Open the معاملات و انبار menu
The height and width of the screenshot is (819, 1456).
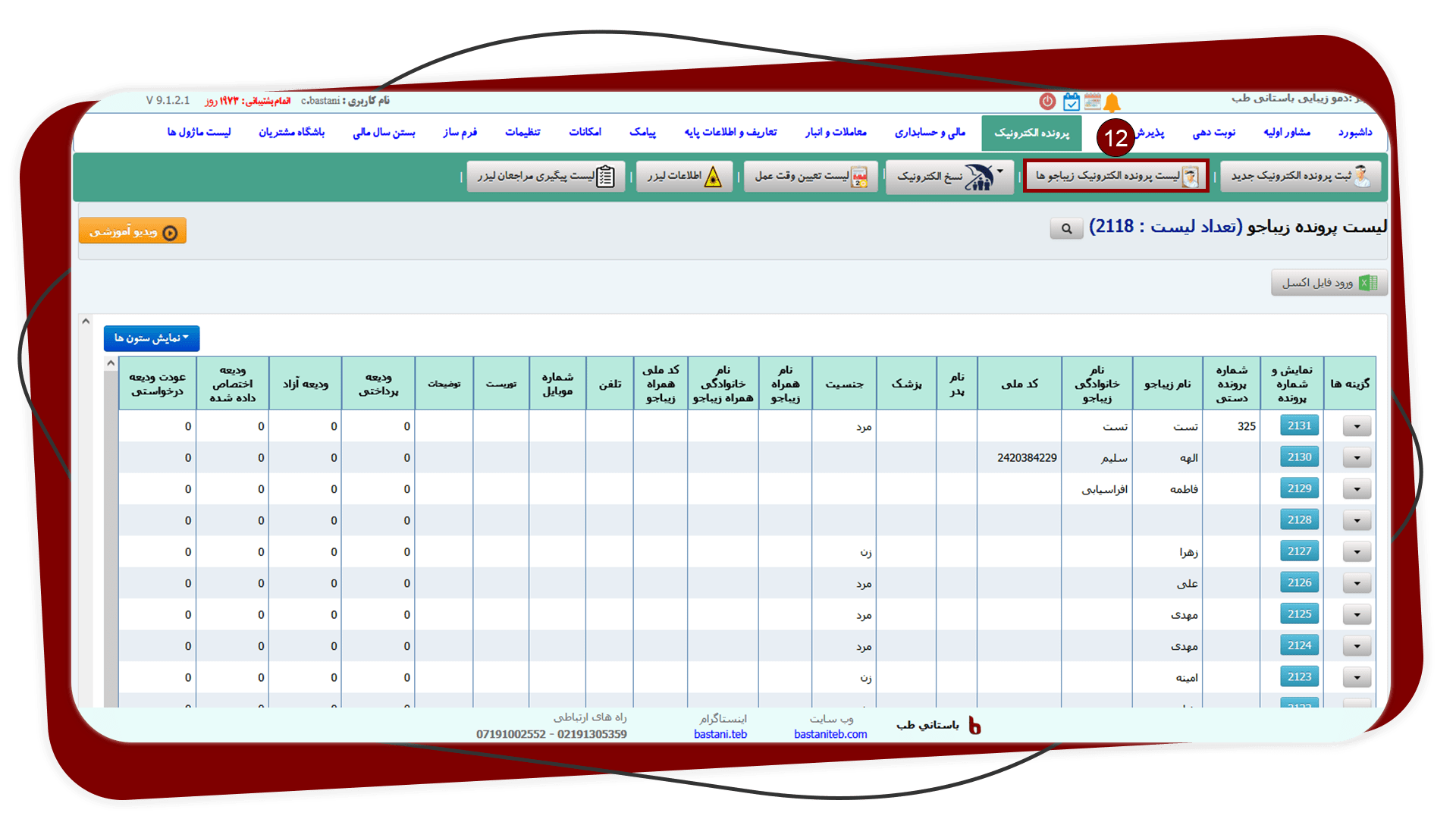[836, 133]
